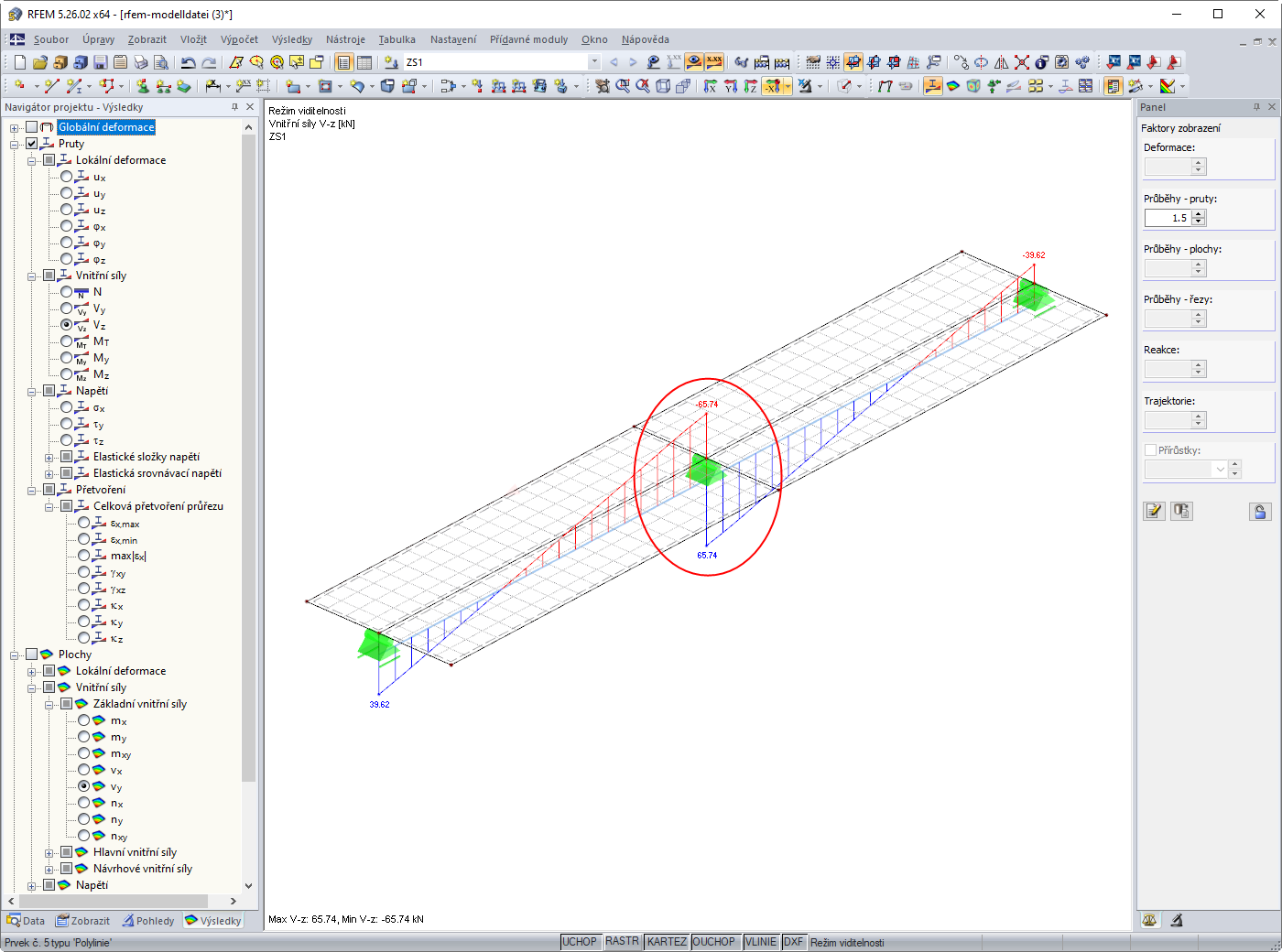Toggle DXF in the status bar
This screenshot has height=952, width=1282.
[x=793, y=942]
